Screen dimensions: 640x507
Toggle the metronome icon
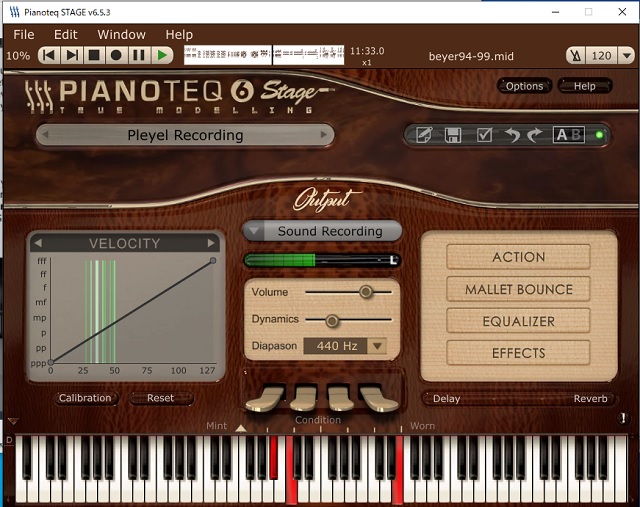[x=576, y=56]
